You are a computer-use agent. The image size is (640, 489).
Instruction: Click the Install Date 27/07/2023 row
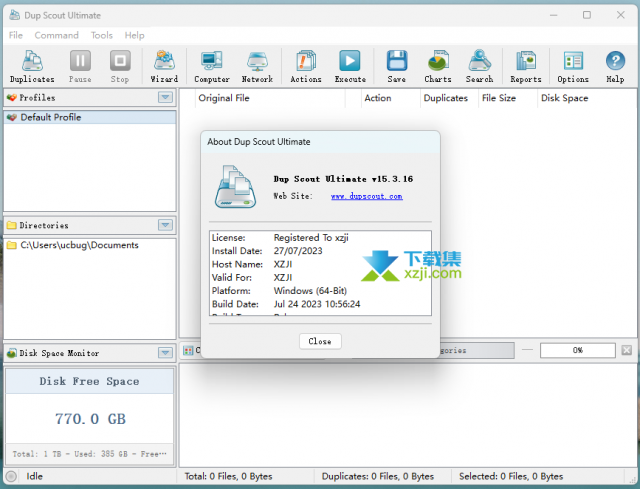[320, 251]
